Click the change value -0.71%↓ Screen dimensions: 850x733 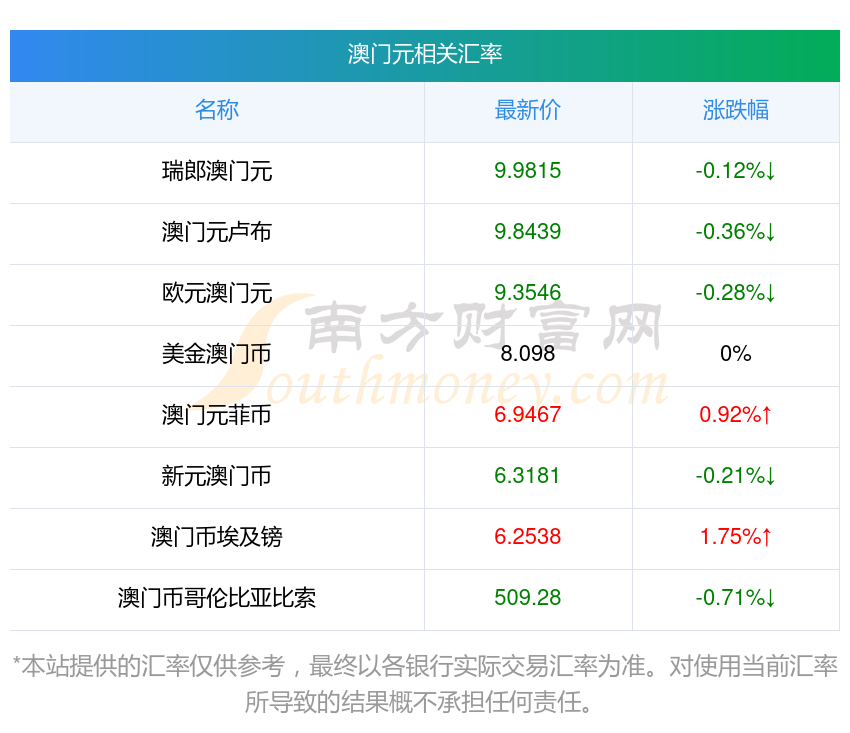(736, 597)
